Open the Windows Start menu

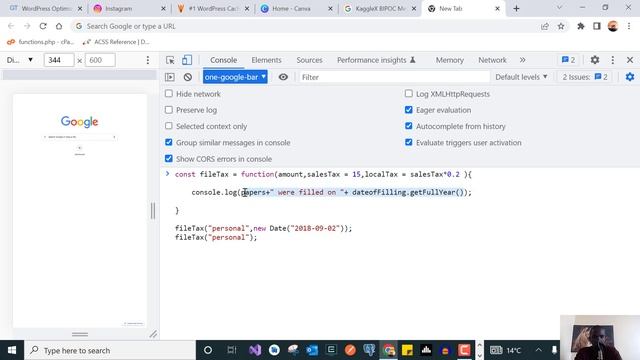click(12, 350)
